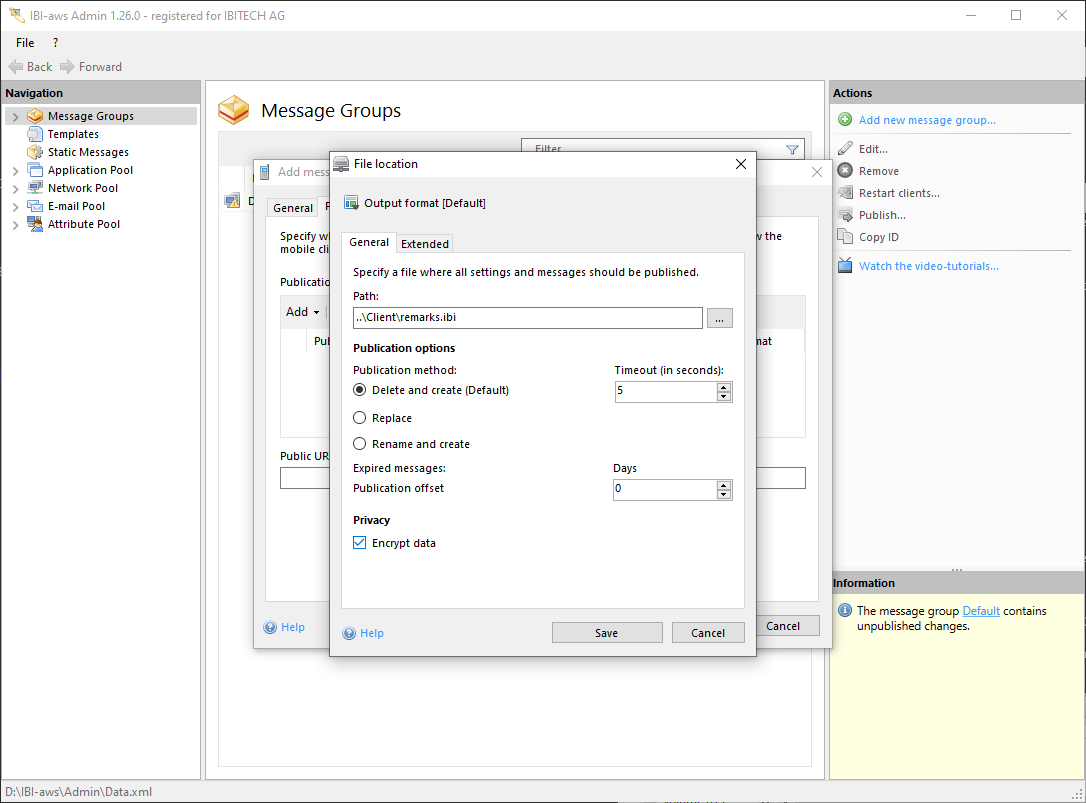Click the Watch video-tutorials TV icon

[x=845, y=266]
